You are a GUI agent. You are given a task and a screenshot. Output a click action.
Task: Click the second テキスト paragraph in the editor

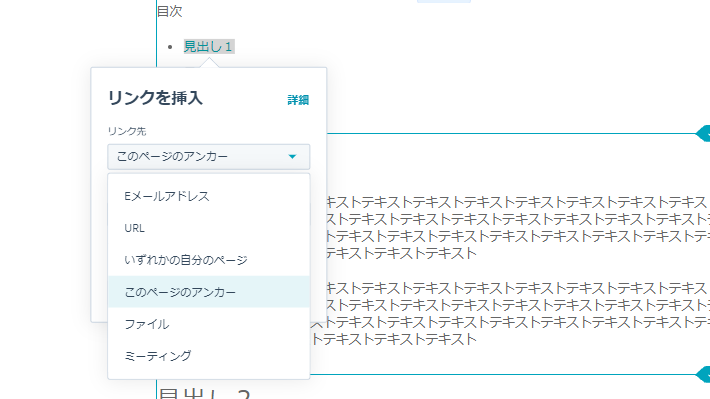[511, 313]
